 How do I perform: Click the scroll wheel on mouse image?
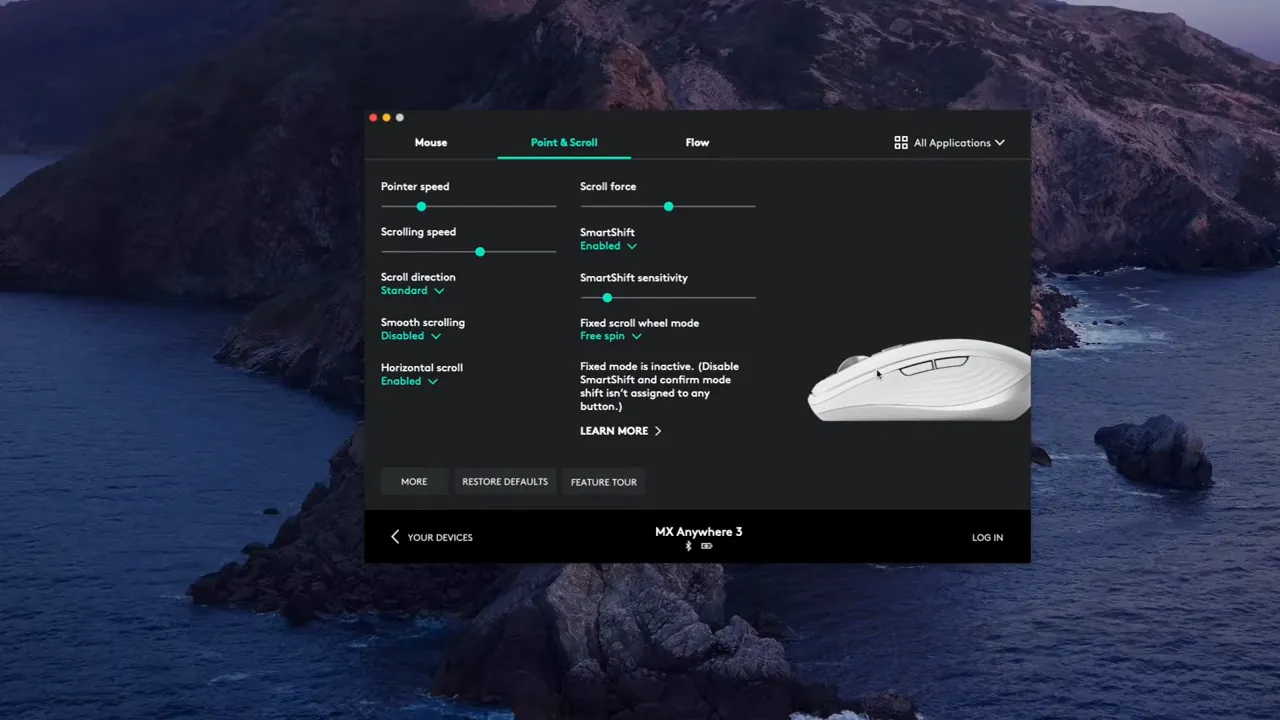click(x=853, y=365)
